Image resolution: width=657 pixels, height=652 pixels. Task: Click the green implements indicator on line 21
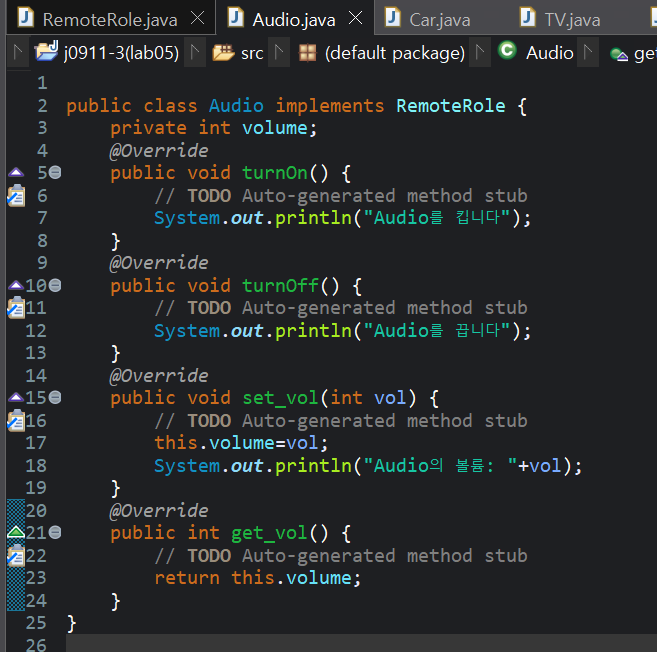point(16,532)
